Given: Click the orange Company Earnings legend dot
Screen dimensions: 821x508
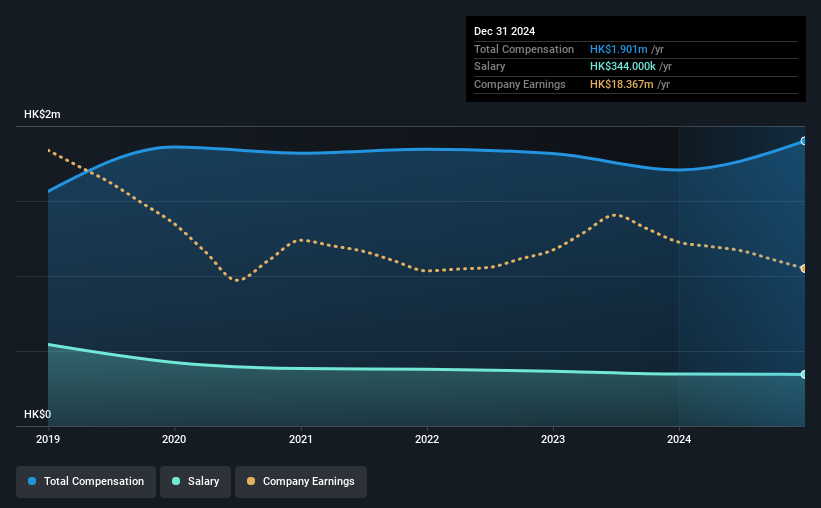Looking at the screenshot, I should [x=251, y=481].
